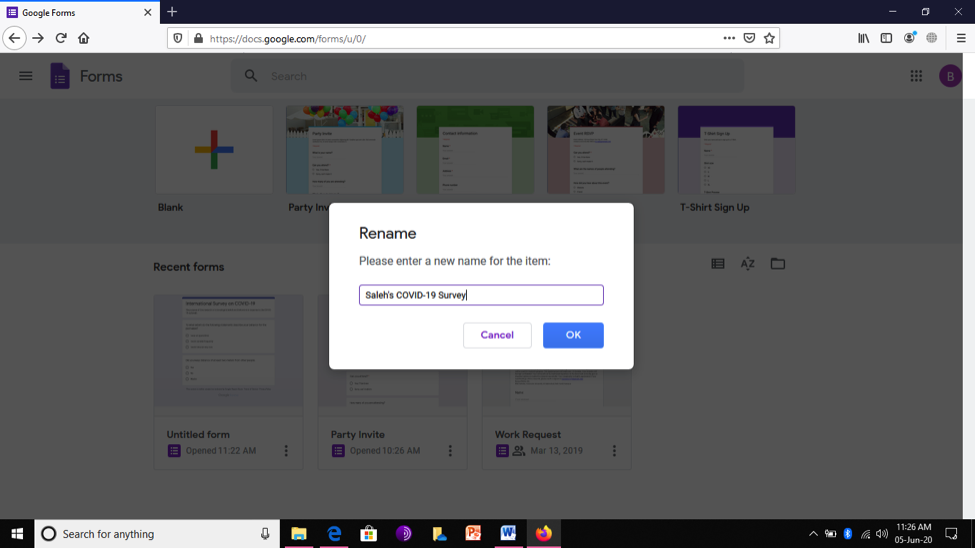Switch to Word in the taskbar
Viewport: 975px width, 549px height.
tap(508, 534)
